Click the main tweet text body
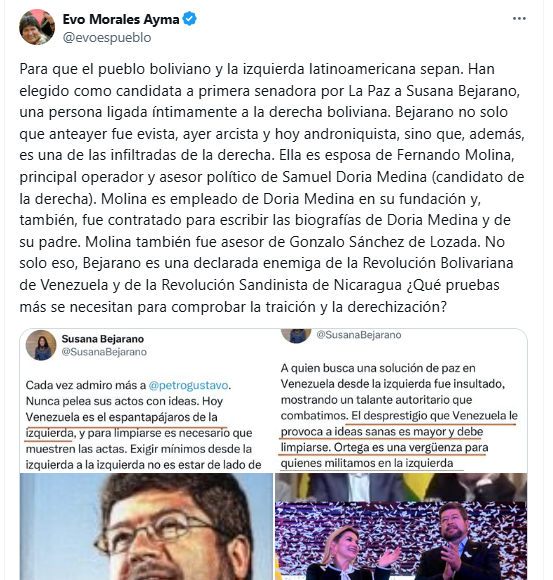The image size is (553, 580). pos(272,188)
